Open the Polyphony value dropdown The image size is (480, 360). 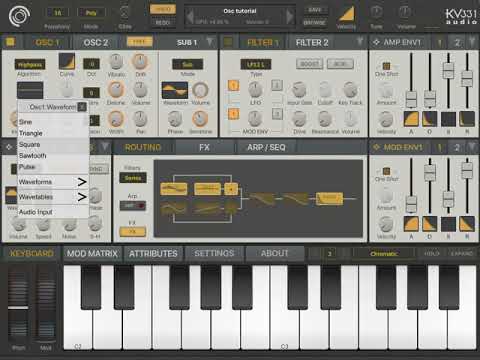pos(58,13)
